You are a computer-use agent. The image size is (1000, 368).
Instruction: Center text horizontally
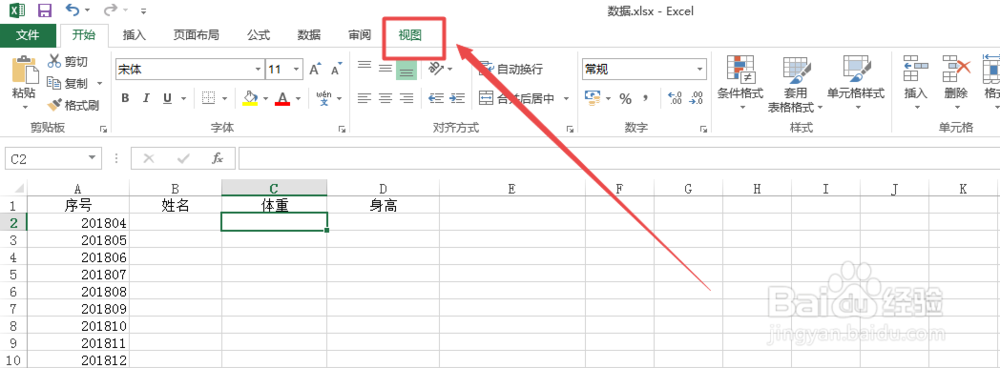[385, 98]
